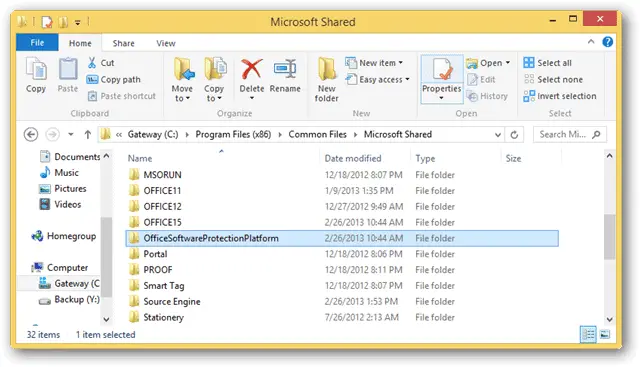
Task: Sort by Date modified column header
Action: pyautogui.click(x=353, y=158)
